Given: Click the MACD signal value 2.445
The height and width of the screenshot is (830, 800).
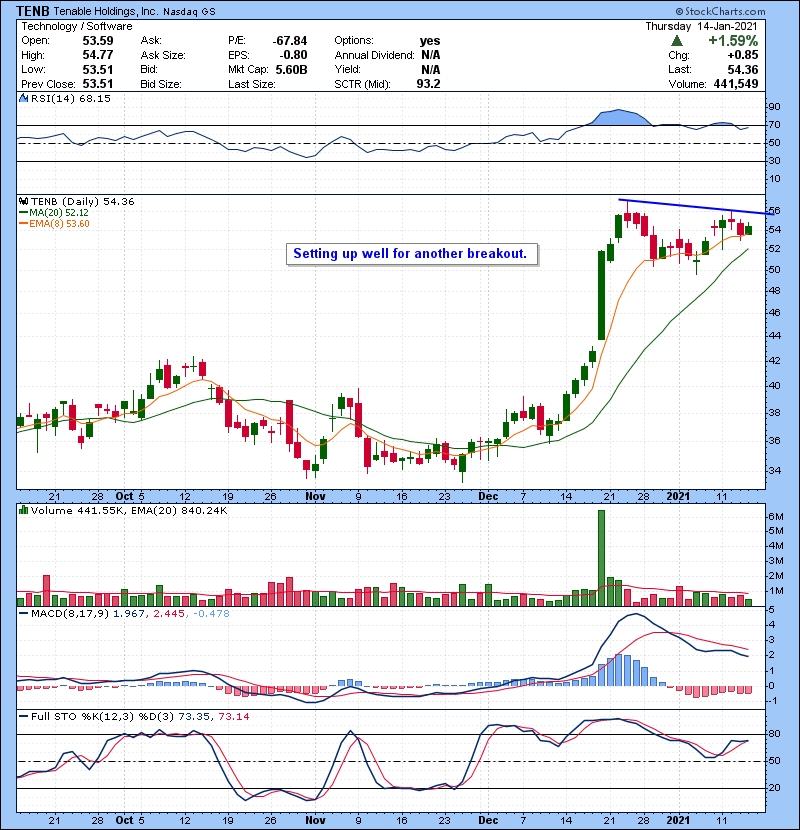Looking at the screenshot, I should [169, 613].
